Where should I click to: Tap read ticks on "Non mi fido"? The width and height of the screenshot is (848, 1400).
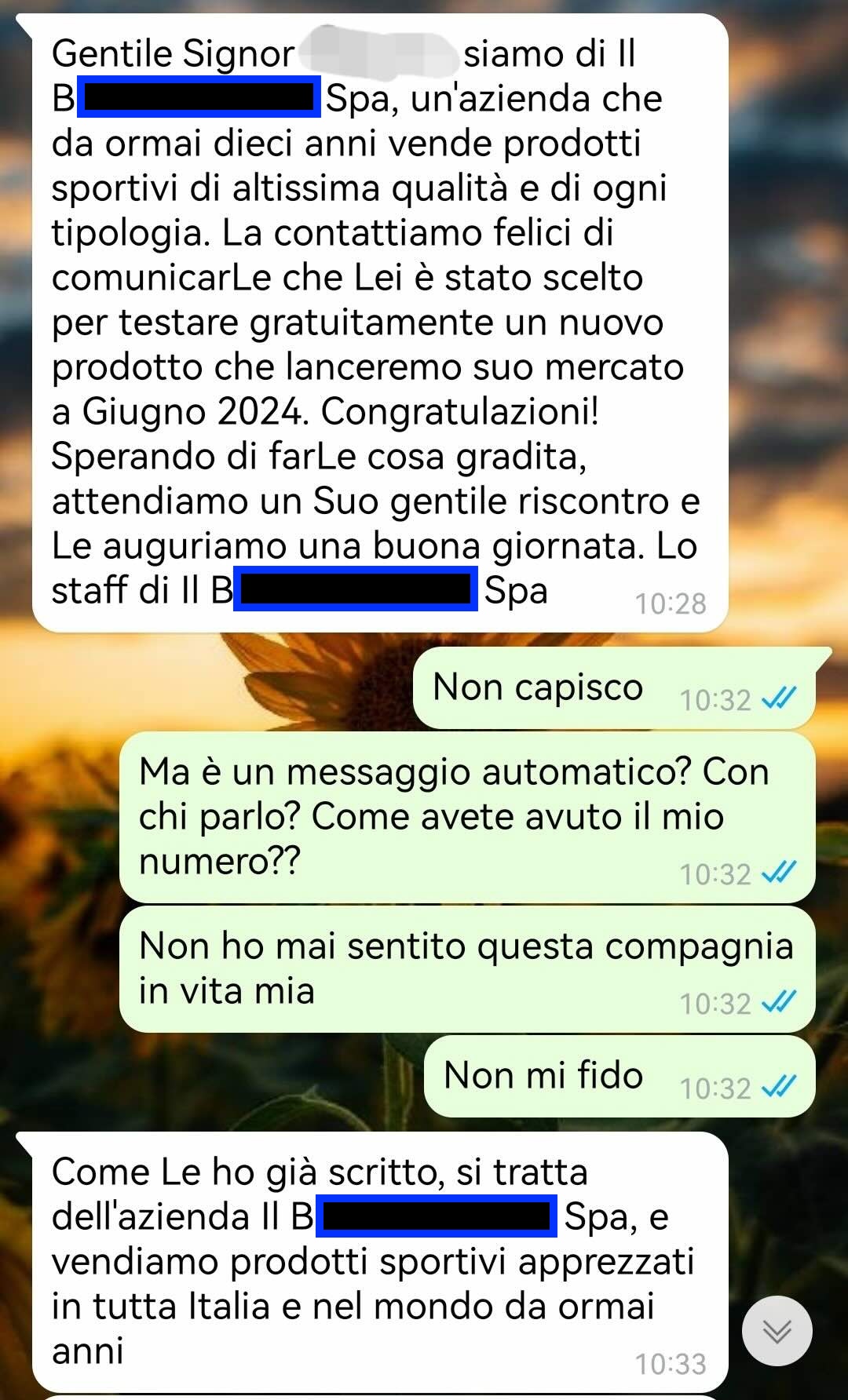pos(779,1086)
